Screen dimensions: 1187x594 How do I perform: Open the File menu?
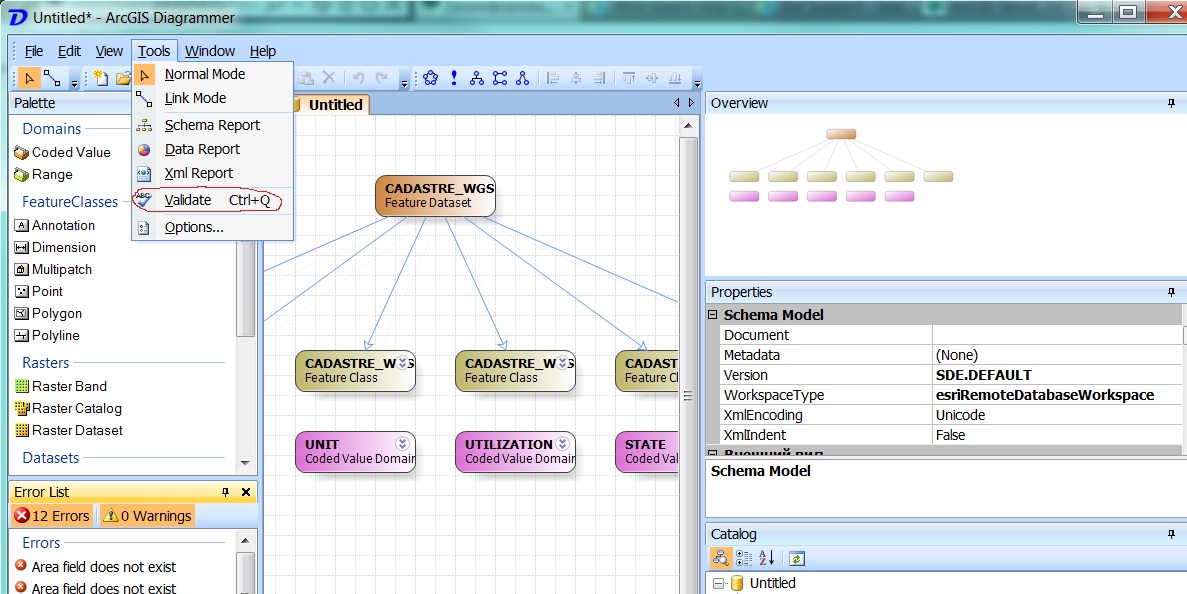(x=34, y=51)
